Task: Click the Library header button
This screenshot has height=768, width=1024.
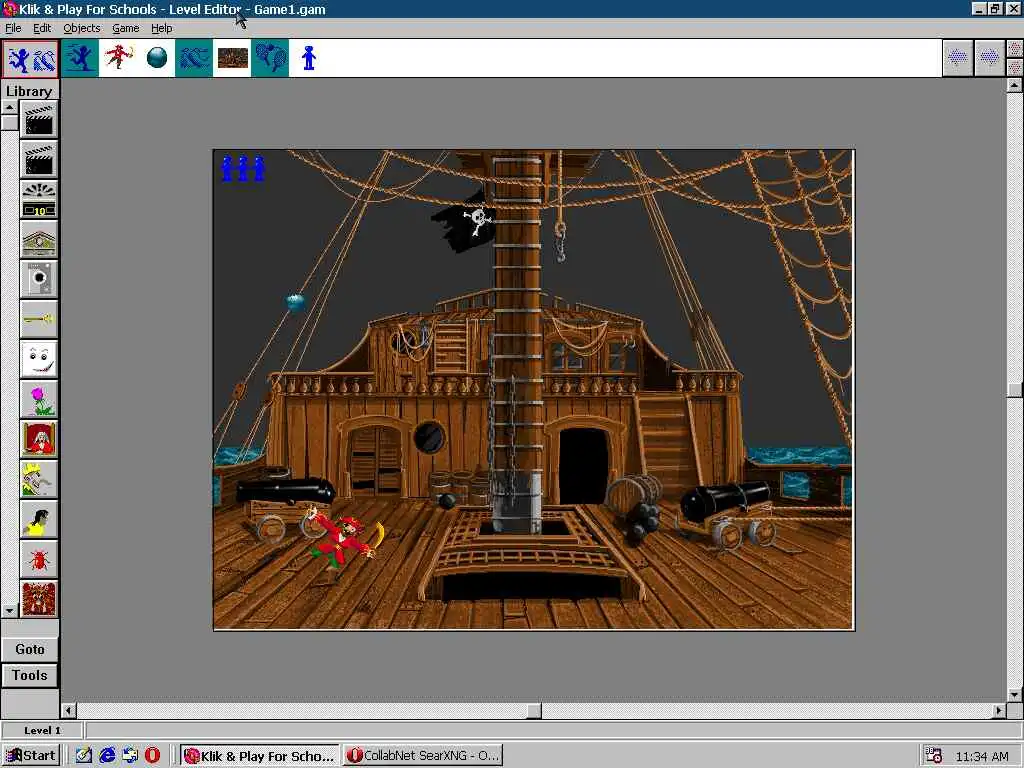Action: click(x=29, y=91)
